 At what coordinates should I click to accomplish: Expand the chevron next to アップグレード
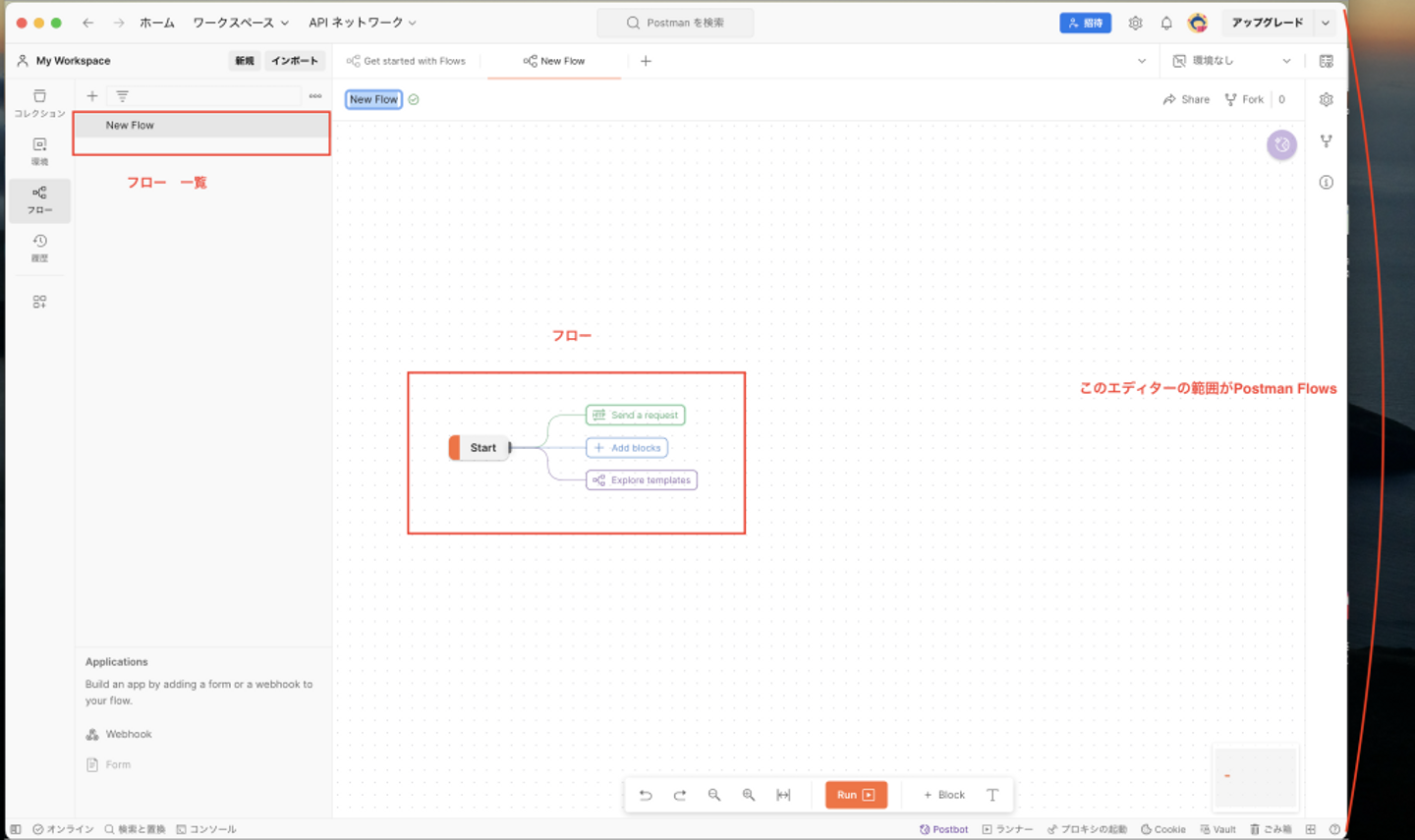pos(1326,23)
